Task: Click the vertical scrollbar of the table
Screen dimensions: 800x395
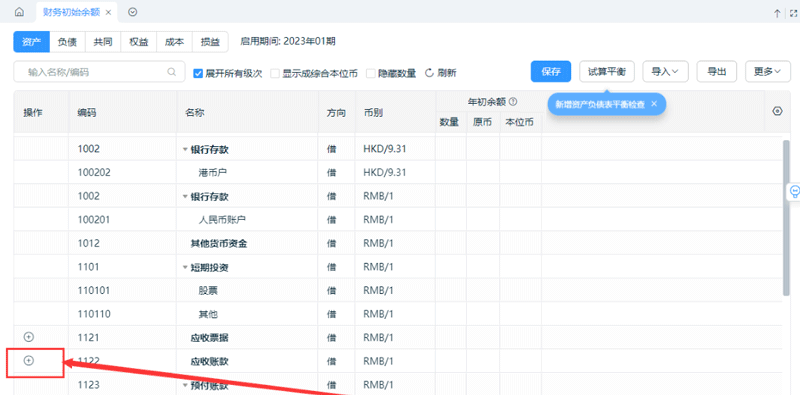Action: (786, 217)
